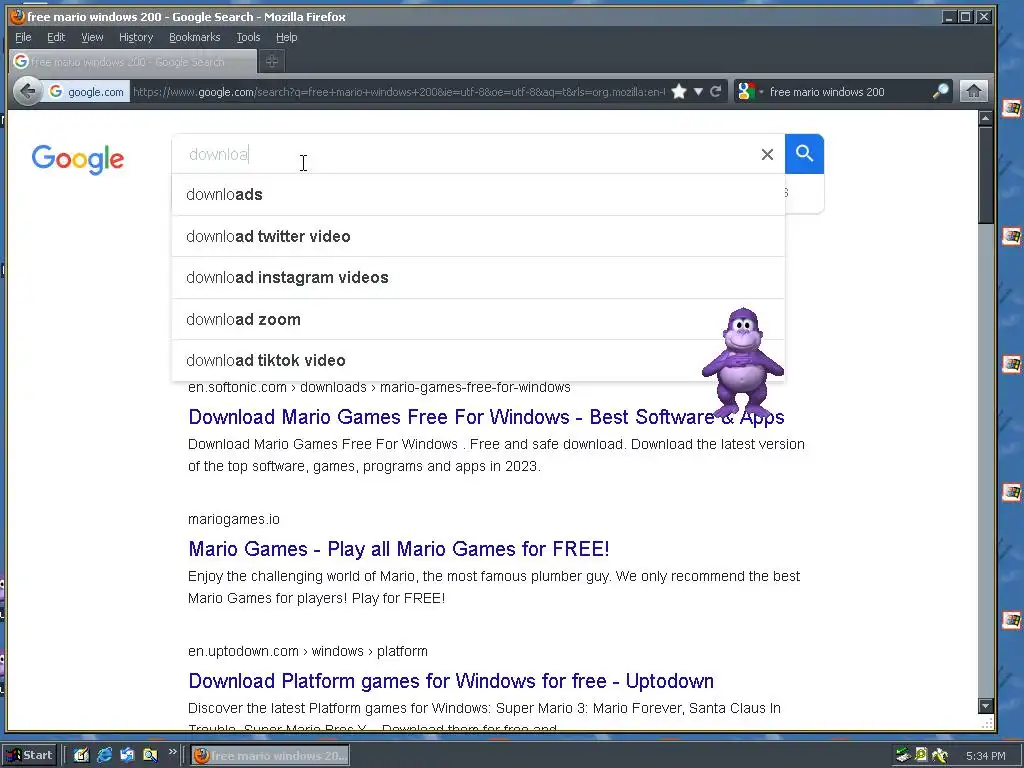Viewport: 1024px width, 768px height.
Task: Click the google.com site identity badge
Action: [x=87, y=92]
